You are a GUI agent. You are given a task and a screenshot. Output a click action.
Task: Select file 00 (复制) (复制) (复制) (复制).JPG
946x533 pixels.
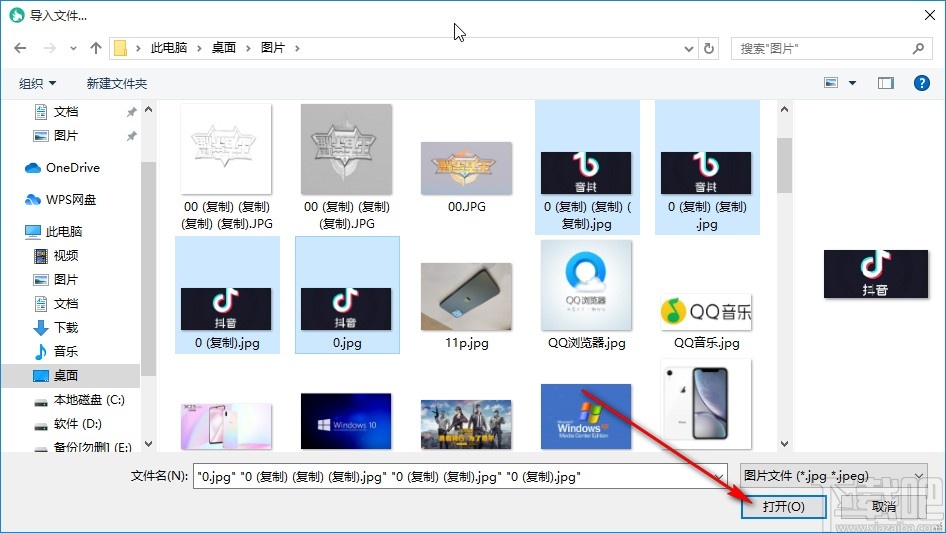pos(227,167)
